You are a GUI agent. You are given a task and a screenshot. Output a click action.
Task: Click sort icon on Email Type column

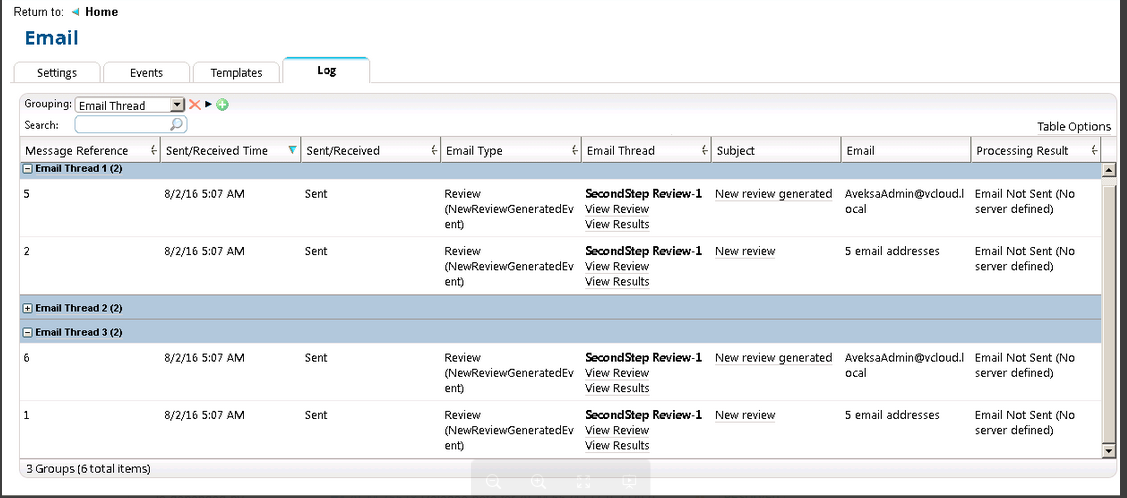[x=574, y=151]
